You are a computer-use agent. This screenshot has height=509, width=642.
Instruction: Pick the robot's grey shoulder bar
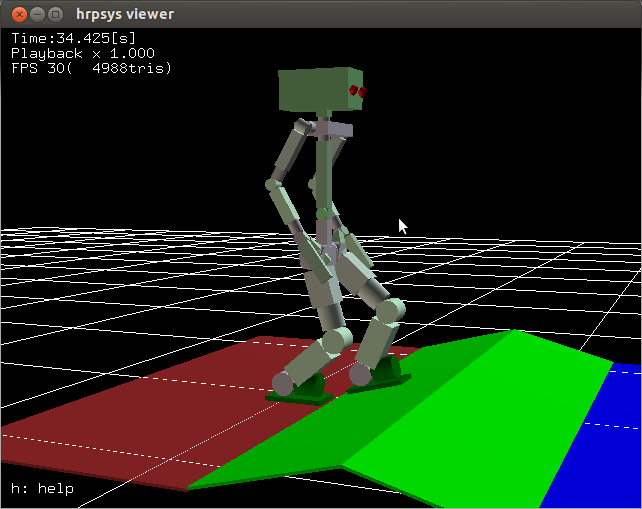click(330, 131)
